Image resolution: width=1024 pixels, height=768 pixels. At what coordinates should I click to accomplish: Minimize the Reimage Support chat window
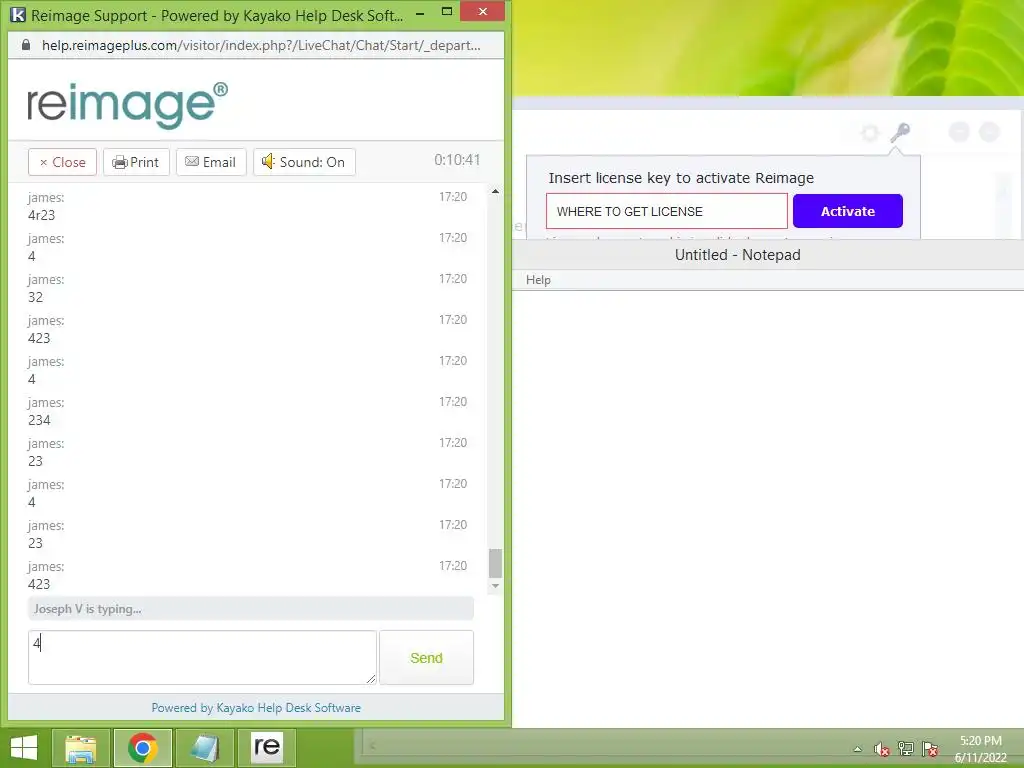[x=420, y=12]
